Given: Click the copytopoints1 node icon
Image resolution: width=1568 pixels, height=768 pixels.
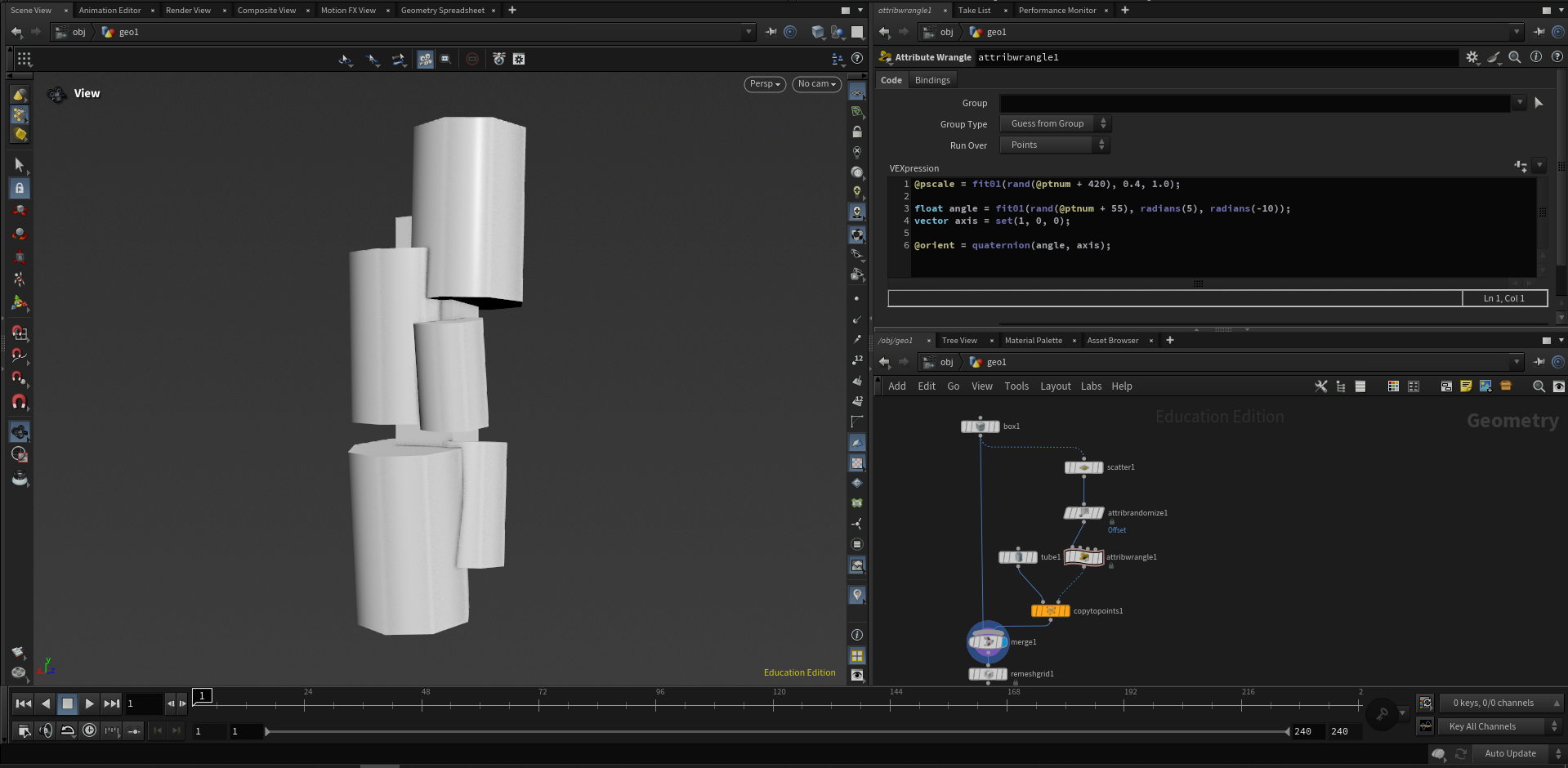Looking at the screenshot, I should 1050,611.
